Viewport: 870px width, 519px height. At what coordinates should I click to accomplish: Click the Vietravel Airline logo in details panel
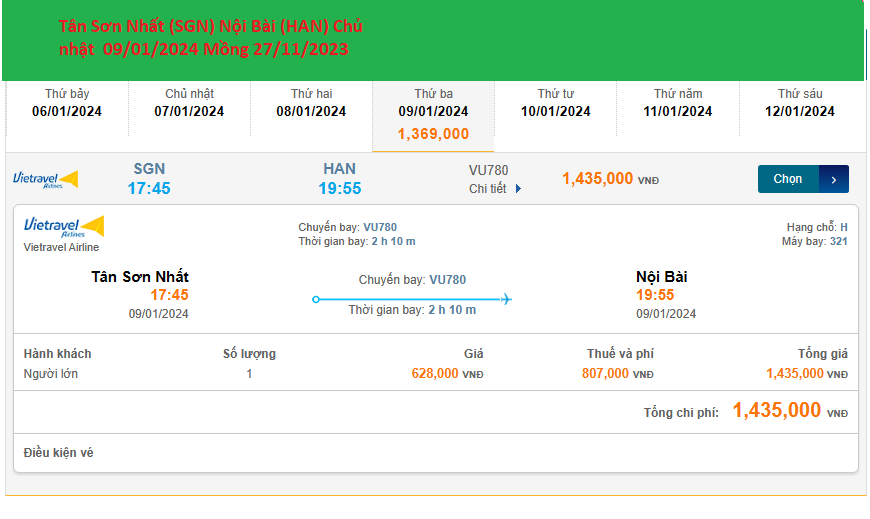coord(63,227)
